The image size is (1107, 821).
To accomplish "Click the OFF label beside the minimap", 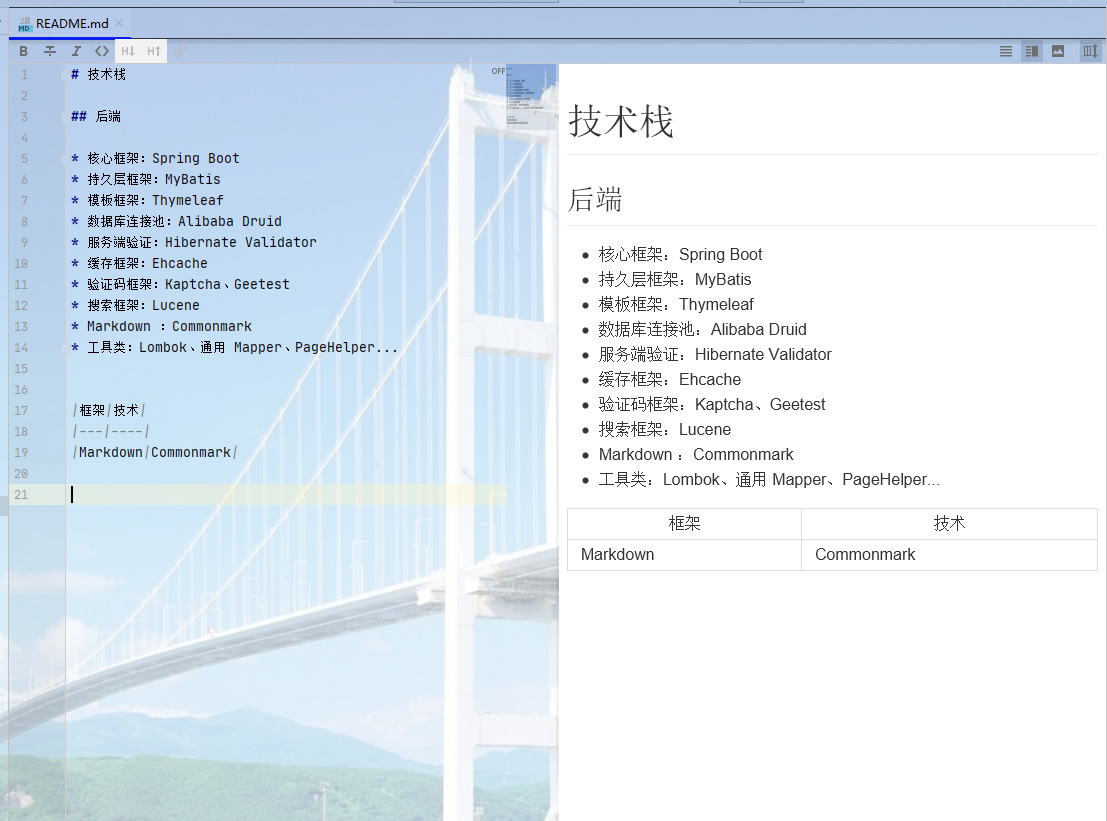I will point(498,71).
